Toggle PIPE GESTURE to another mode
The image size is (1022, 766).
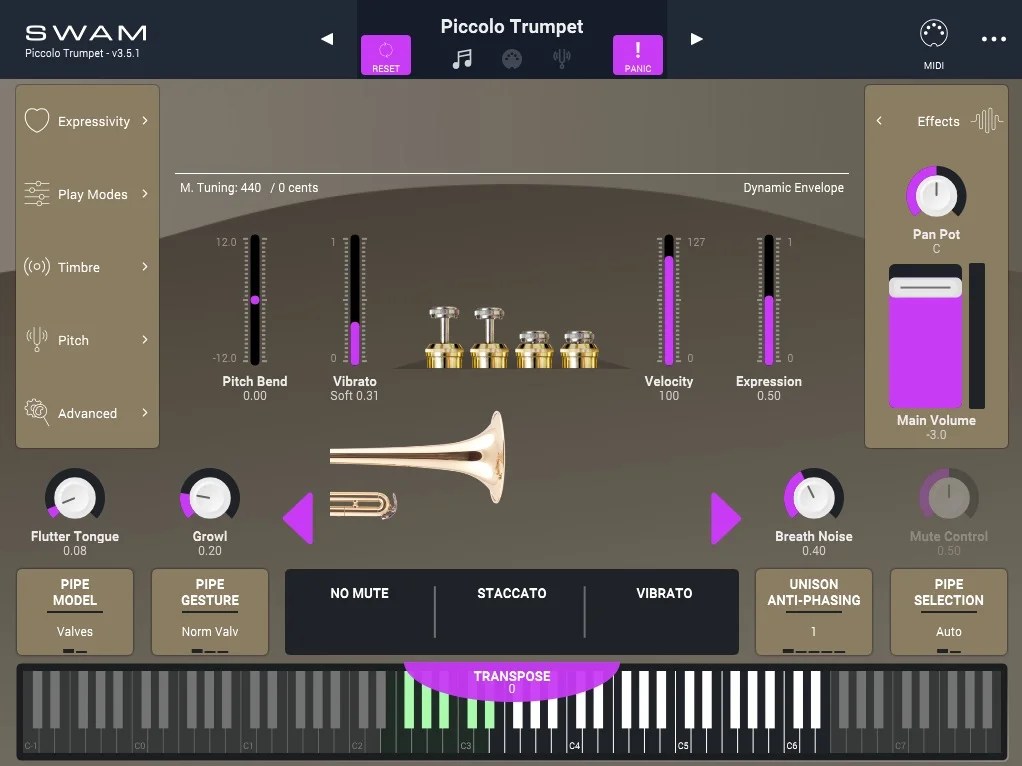(209, 612)
